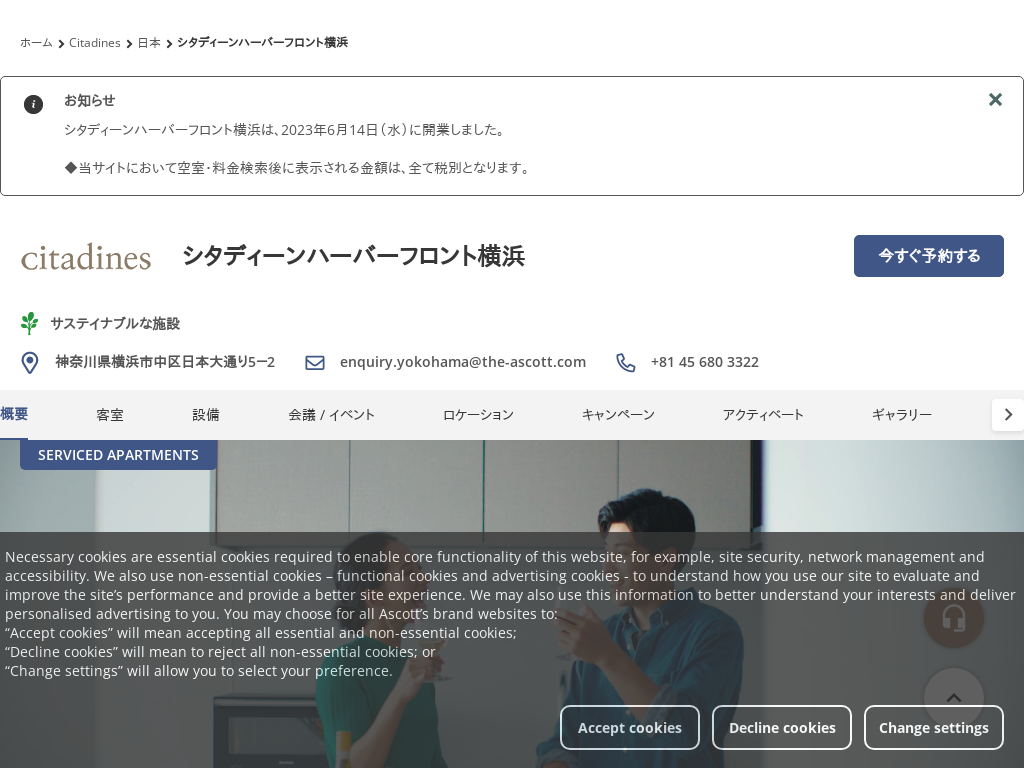This screenshot has width=1024, height=768.
Task: Click the notice line about 2023年6月14日 opening
Action: click(x=286, y=130)
